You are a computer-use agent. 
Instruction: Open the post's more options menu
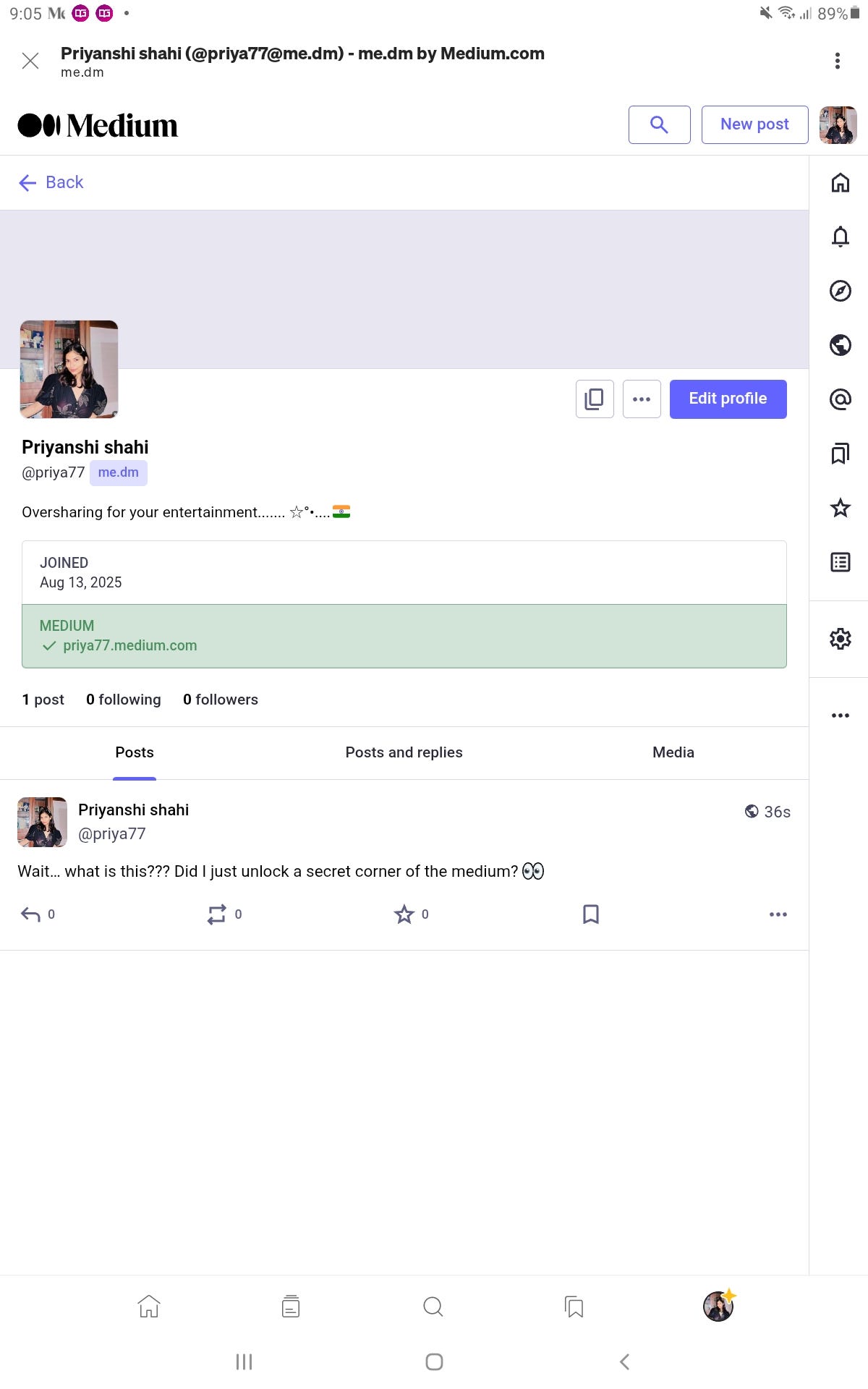pyautogui.click(x=778, y=914)
